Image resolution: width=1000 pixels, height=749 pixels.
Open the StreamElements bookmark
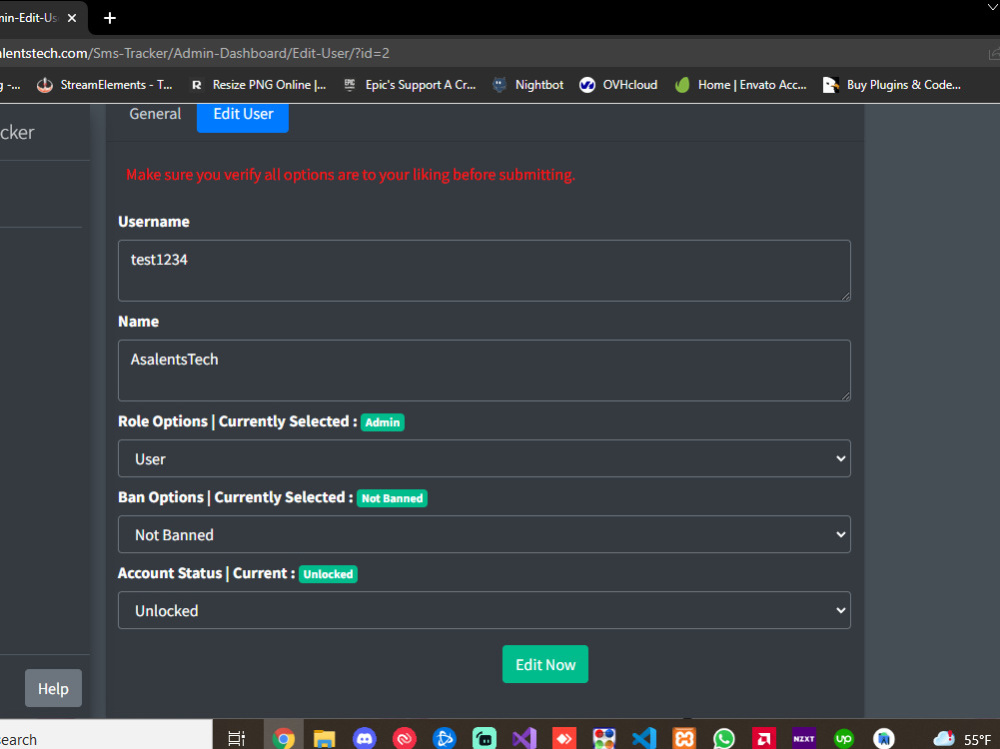[105, 85]
